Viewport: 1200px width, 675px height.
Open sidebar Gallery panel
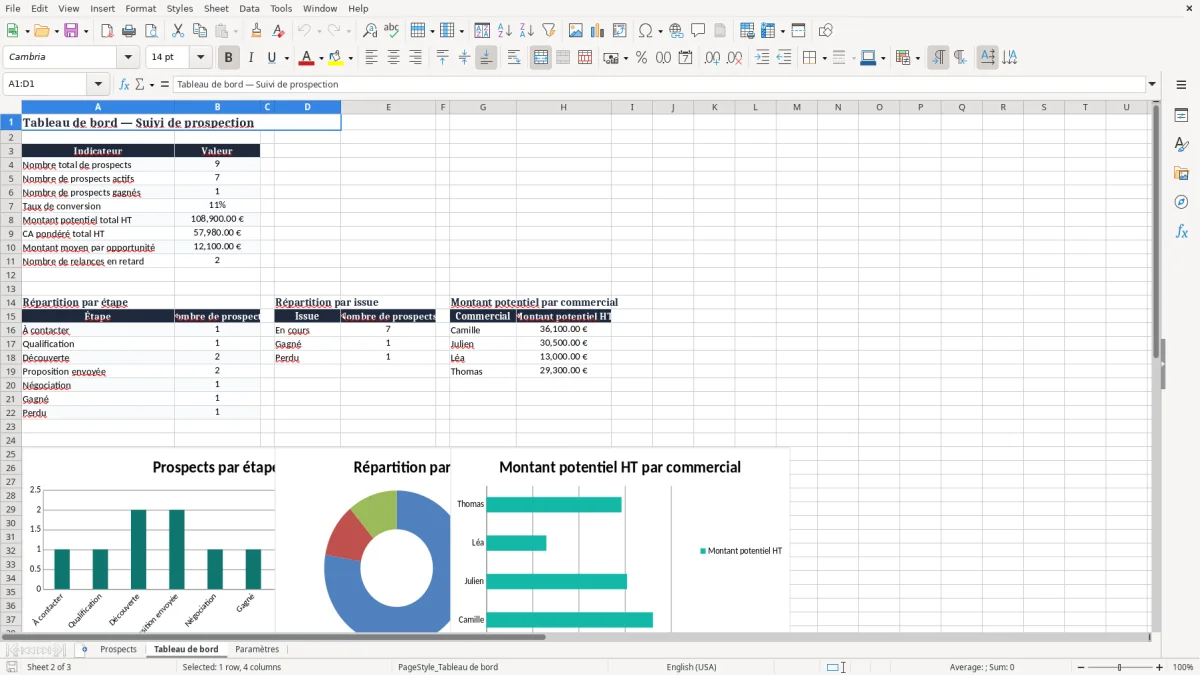pos(1181,174)
